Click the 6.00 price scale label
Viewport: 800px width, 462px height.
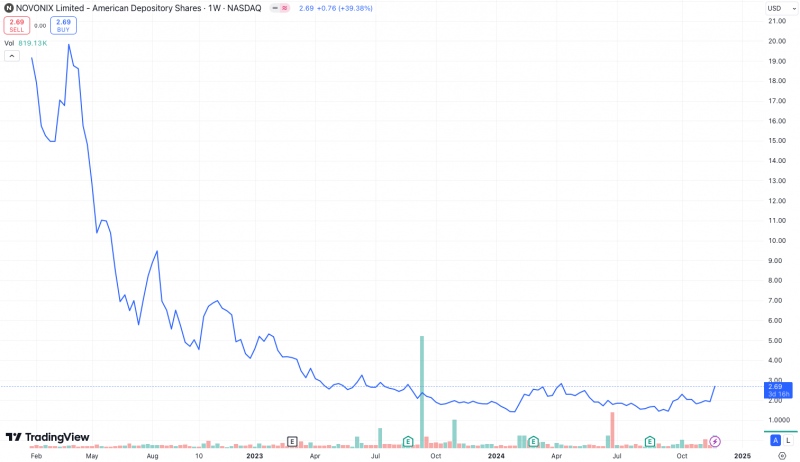tap(775, 320)
